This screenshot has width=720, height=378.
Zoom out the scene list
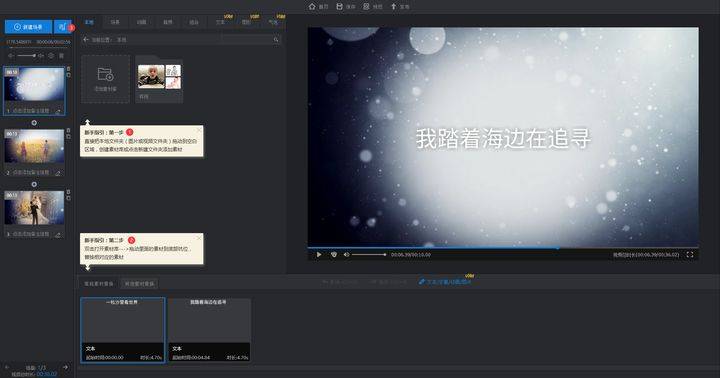11,56
